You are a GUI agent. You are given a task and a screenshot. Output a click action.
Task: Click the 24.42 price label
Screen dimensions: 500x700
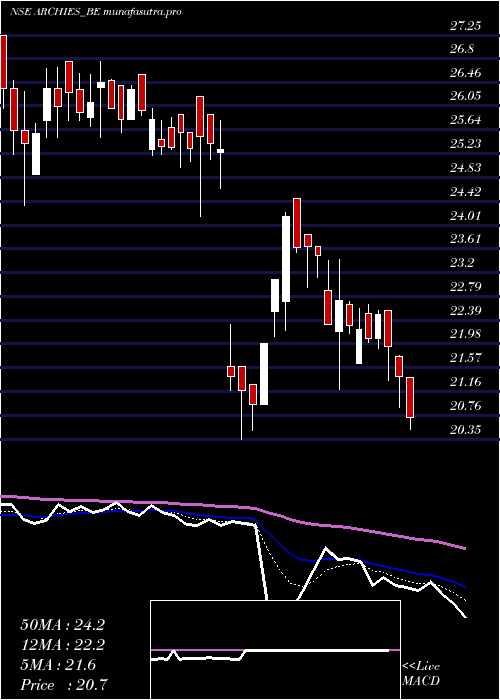pyautogui.click(x=465, y=192)
